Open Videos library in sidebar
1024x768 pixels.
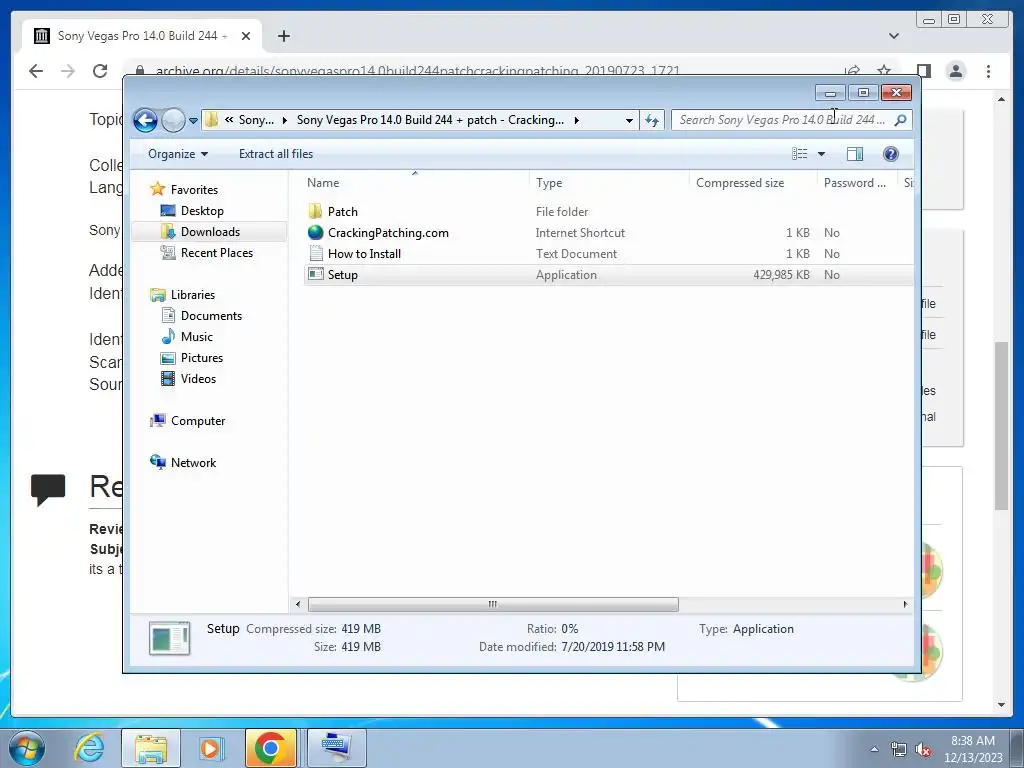198,379
